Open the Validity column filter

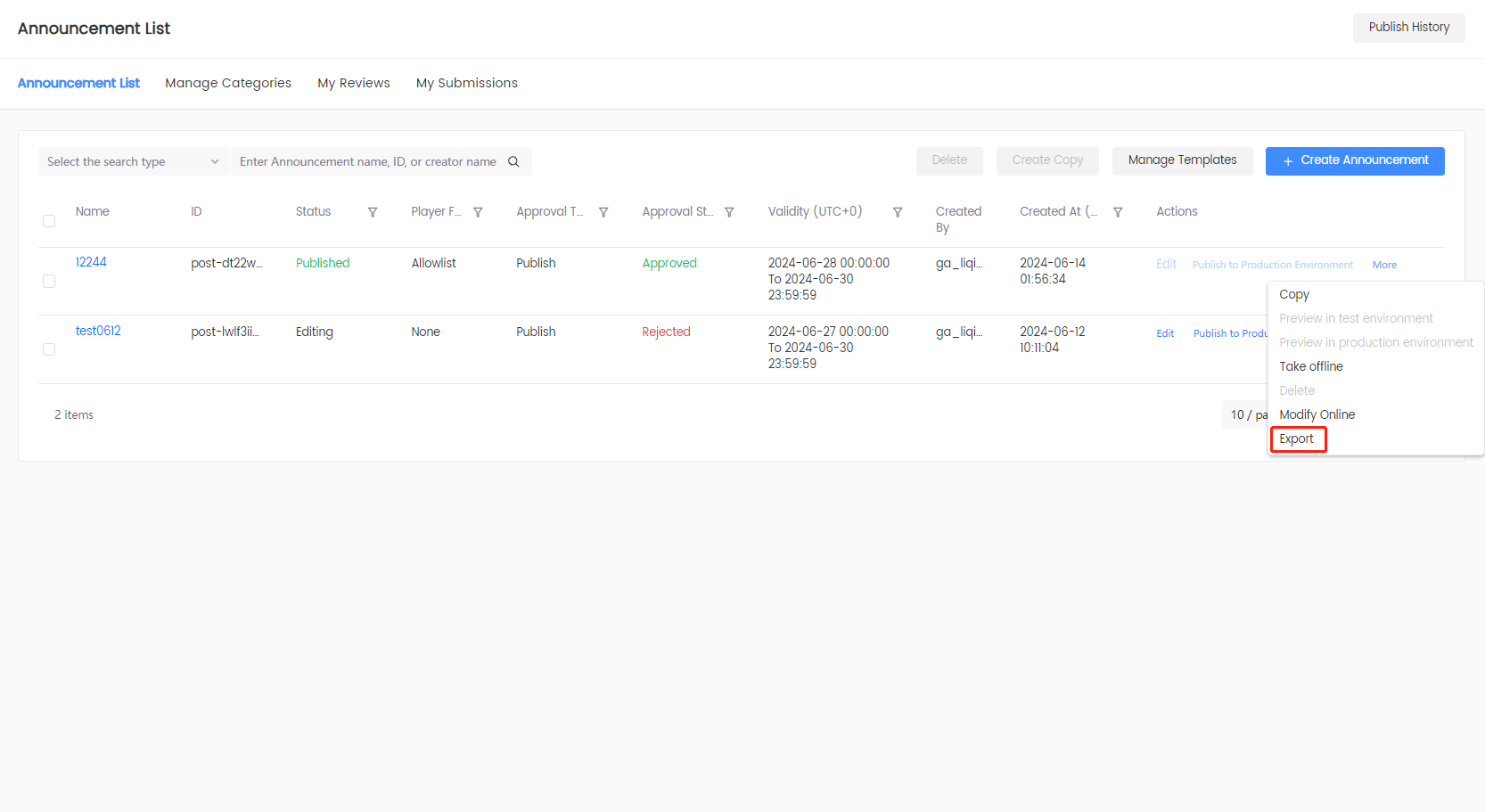pyautogui.click(x=898, y=211)
